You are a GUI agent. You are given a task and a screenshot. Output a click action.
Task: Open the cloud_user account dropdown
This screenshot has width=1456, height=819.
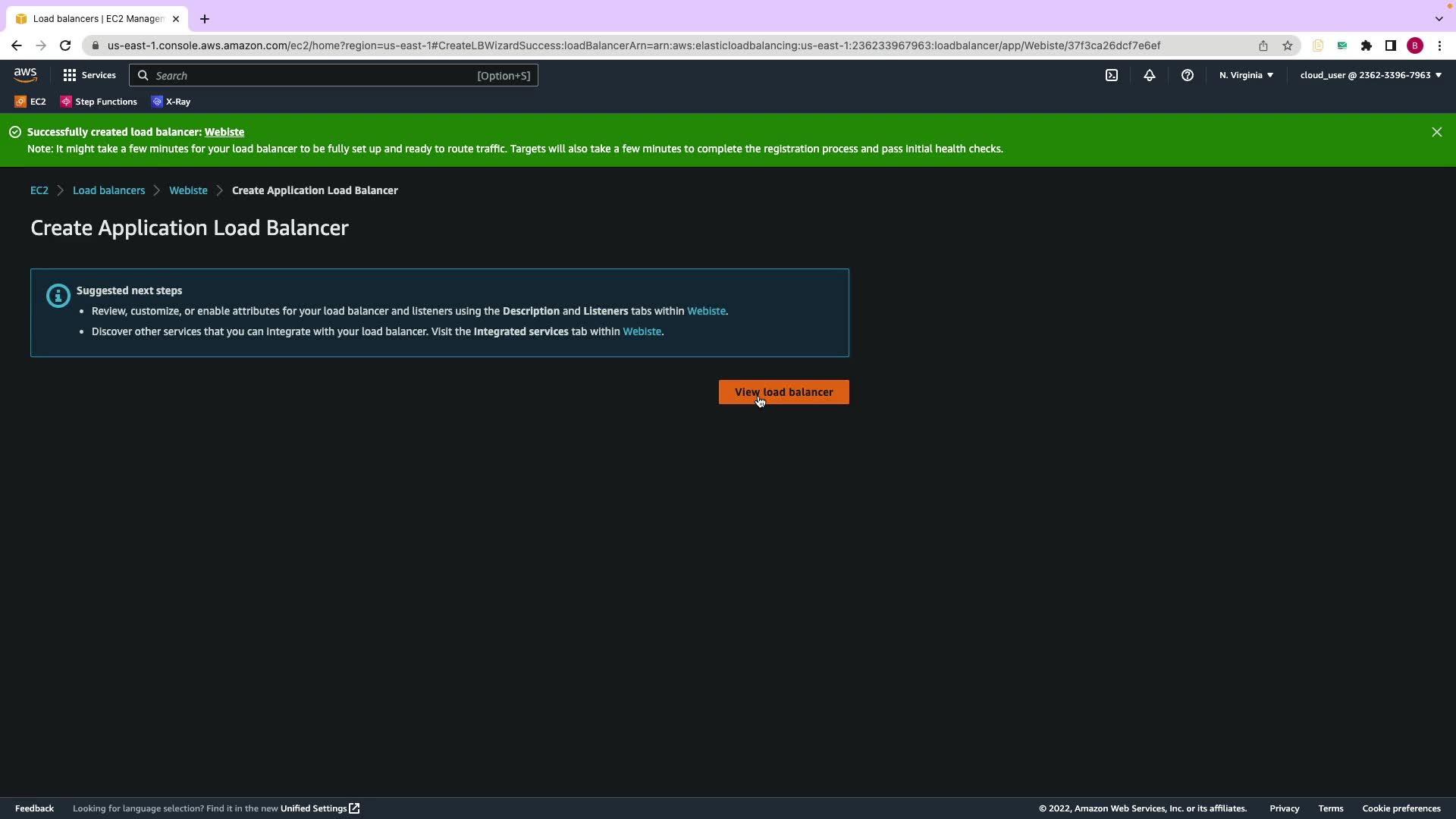pyautogui.click(x=1370, y=75)
